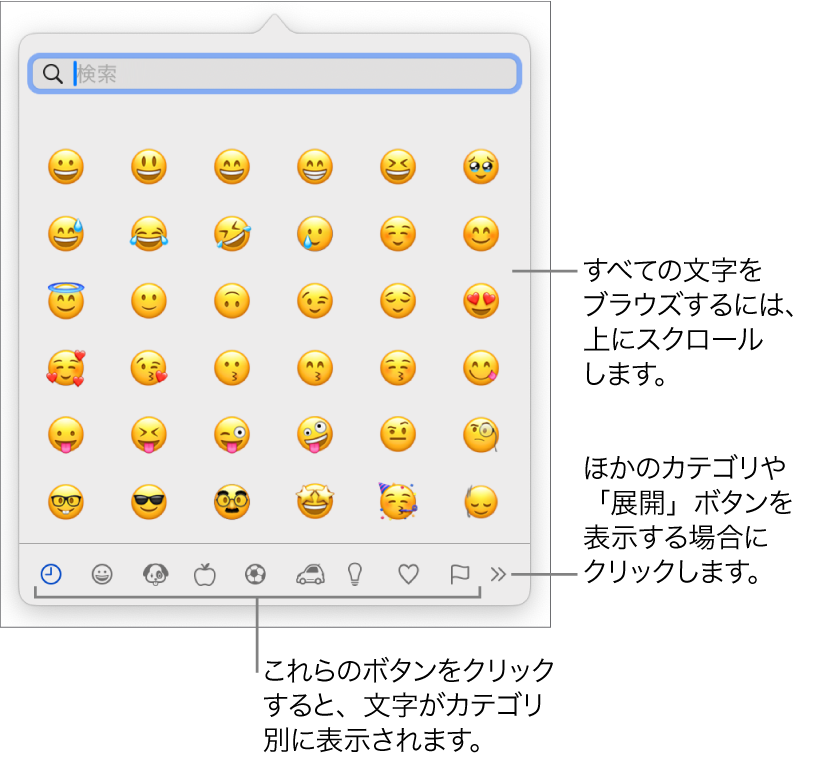Viewport: 817px width, 761px height.
Task: Open the flags category
Action: click(x=460, y=575)
